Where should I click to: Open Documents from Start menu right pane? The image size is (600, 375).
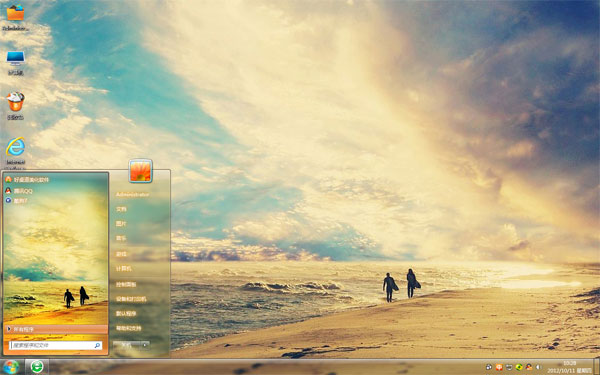pos(121,209)
